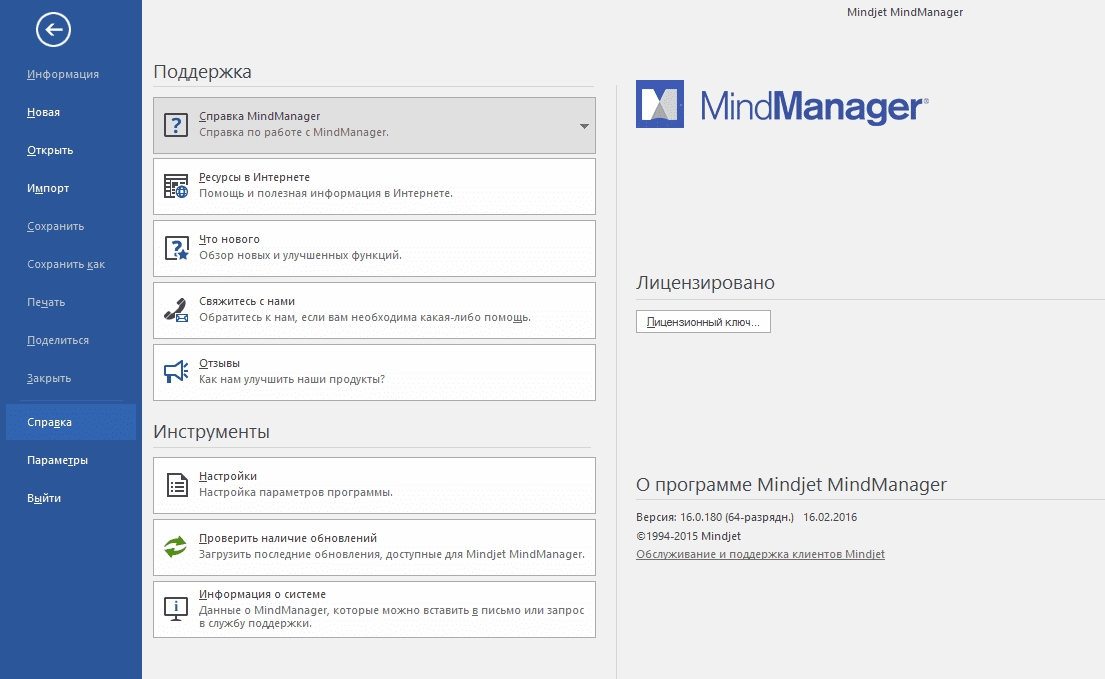
Task: Choose Закрыть in the sidebar
Action: (x=49, y=378)
